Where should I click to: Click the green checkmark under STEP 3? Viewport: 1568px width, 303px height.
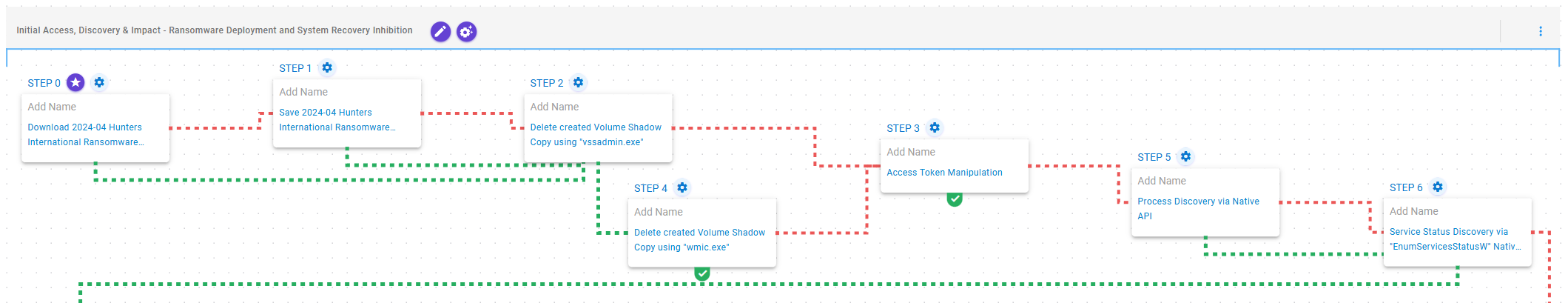click(x=955, y=199)
